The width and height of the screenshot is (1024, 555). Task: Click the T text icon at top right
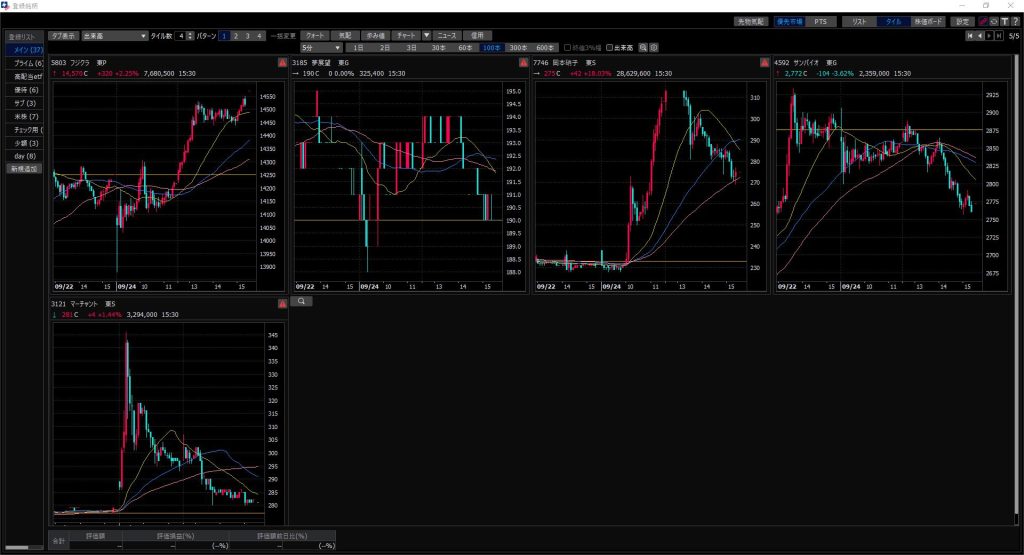click(x=1004, y=21)
